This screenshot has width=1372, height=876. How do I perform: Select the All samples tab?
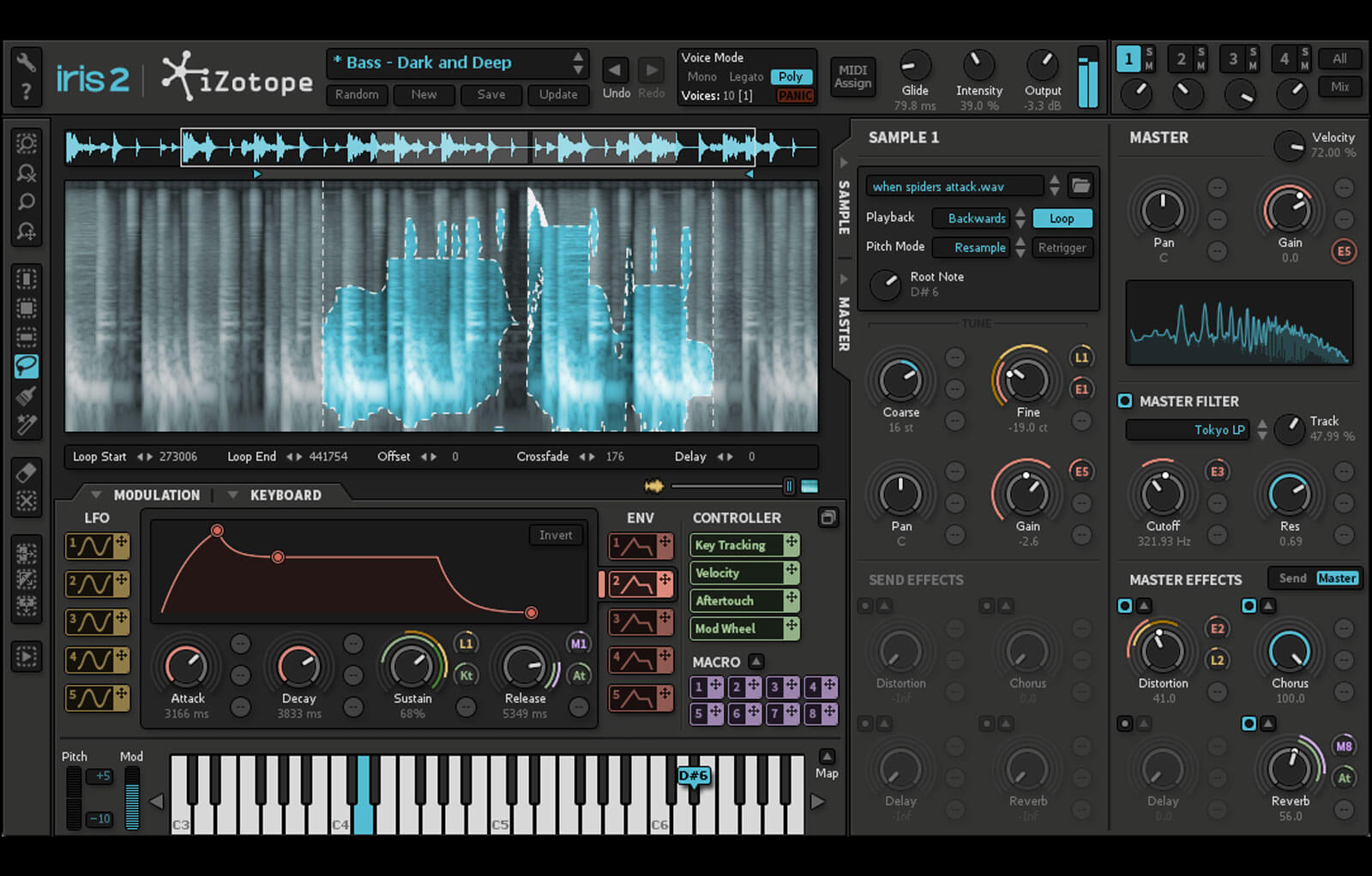coord(1339,59)
